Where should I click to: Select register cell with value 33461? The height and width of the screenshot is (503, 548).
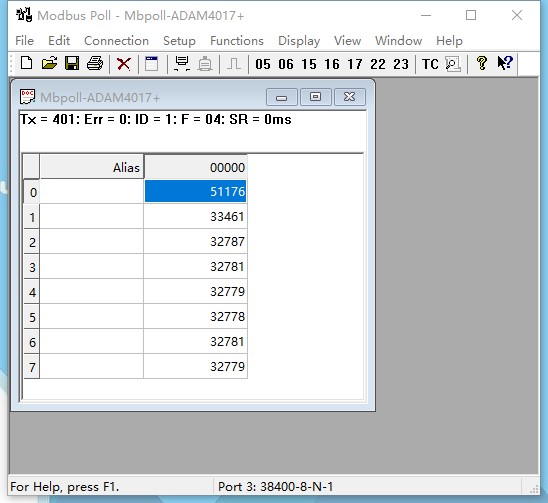click(x=195, y=217)
